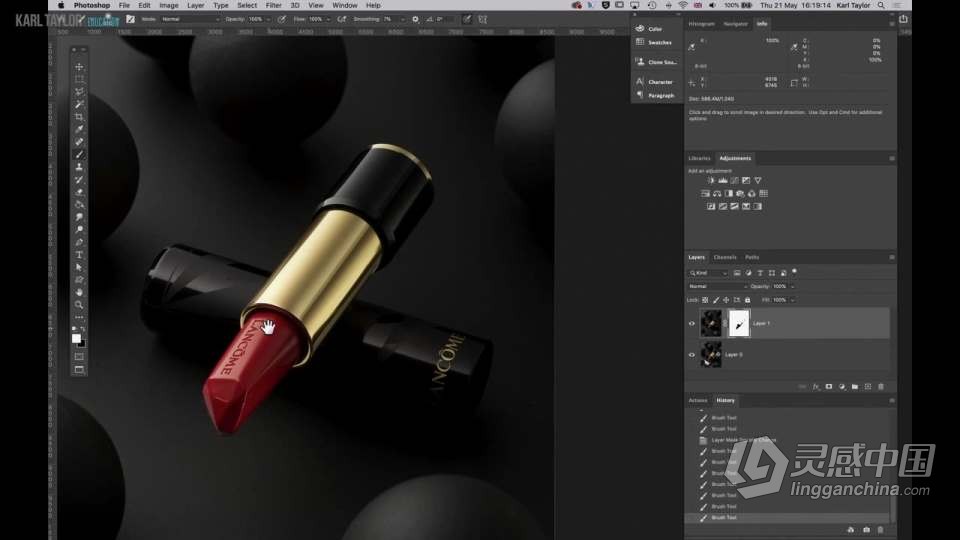Add a Brightness/Contrast adjustment
The width and height of the screenshot is (960, 540).
(x=711, y=181)
